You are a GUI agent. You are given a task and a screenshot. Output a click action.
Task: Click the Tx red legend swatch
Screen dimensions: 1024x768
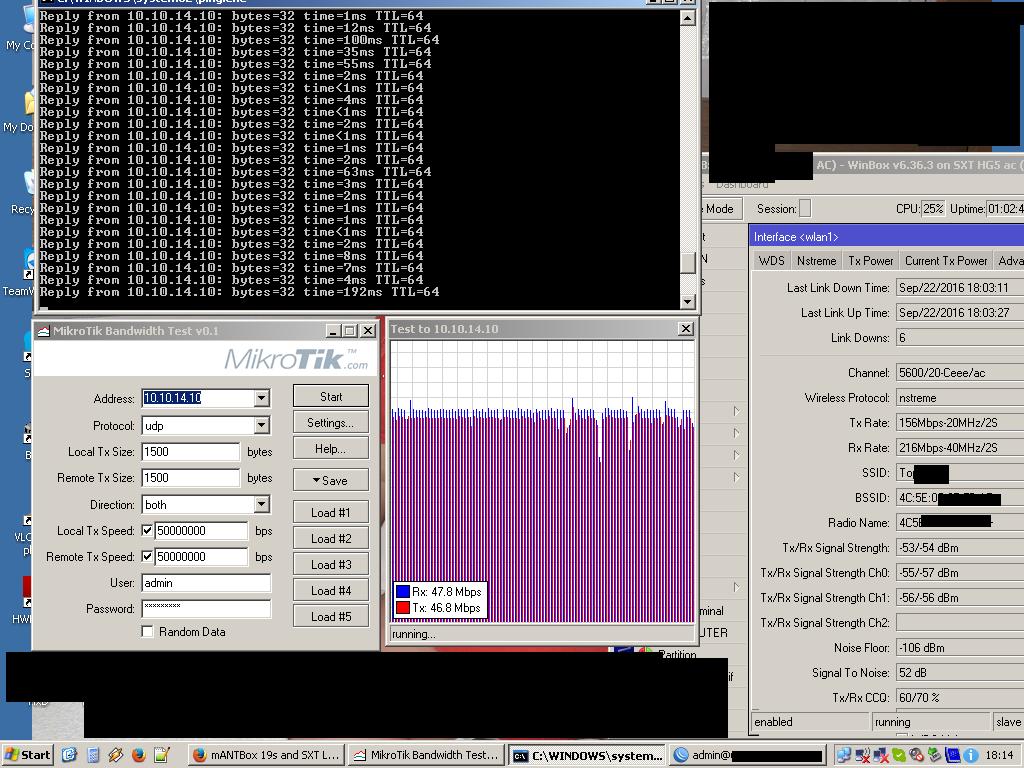tap(402, 607)
